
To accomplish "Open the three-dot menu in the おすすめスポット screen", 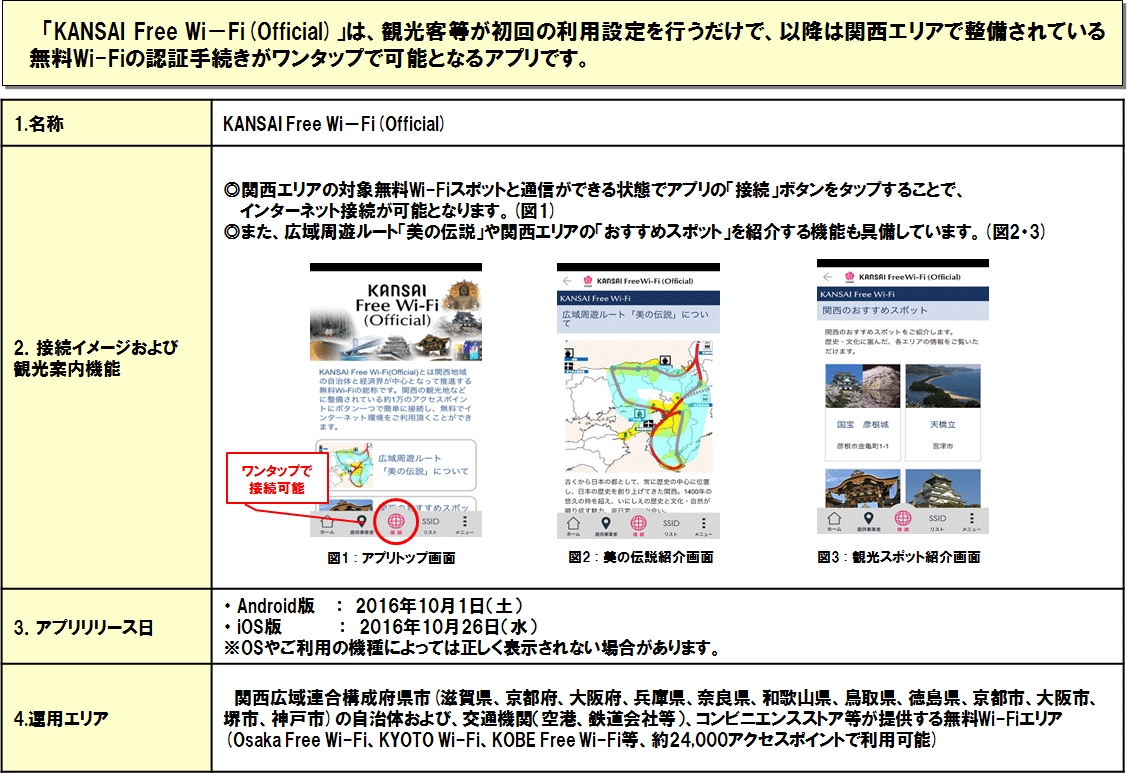I will pyautogui.click(x=971, y=520).
